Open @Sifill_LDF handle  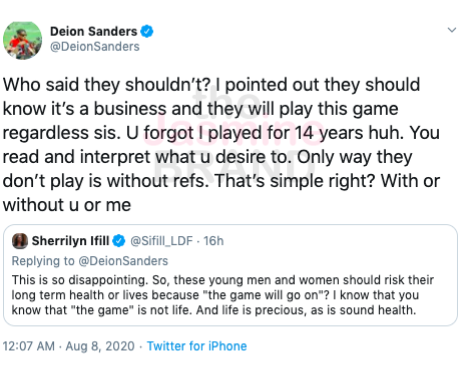coord(161,241)
